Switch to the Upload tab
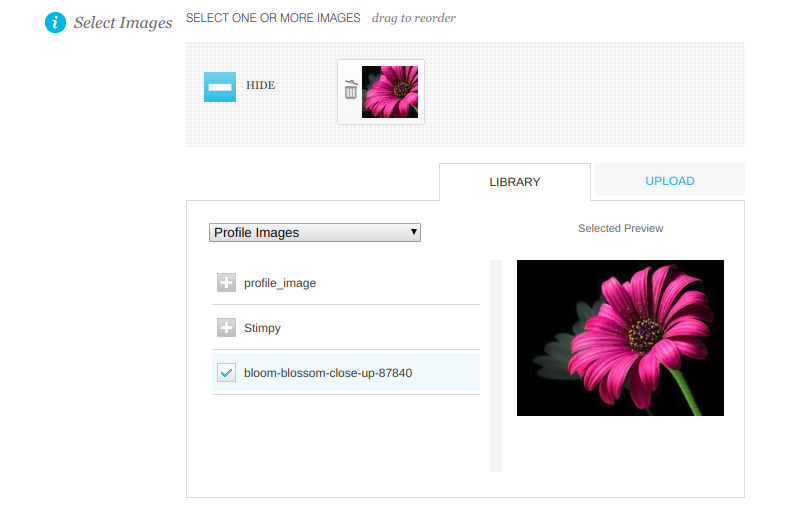The image size is (785, 510). [669, 181]
